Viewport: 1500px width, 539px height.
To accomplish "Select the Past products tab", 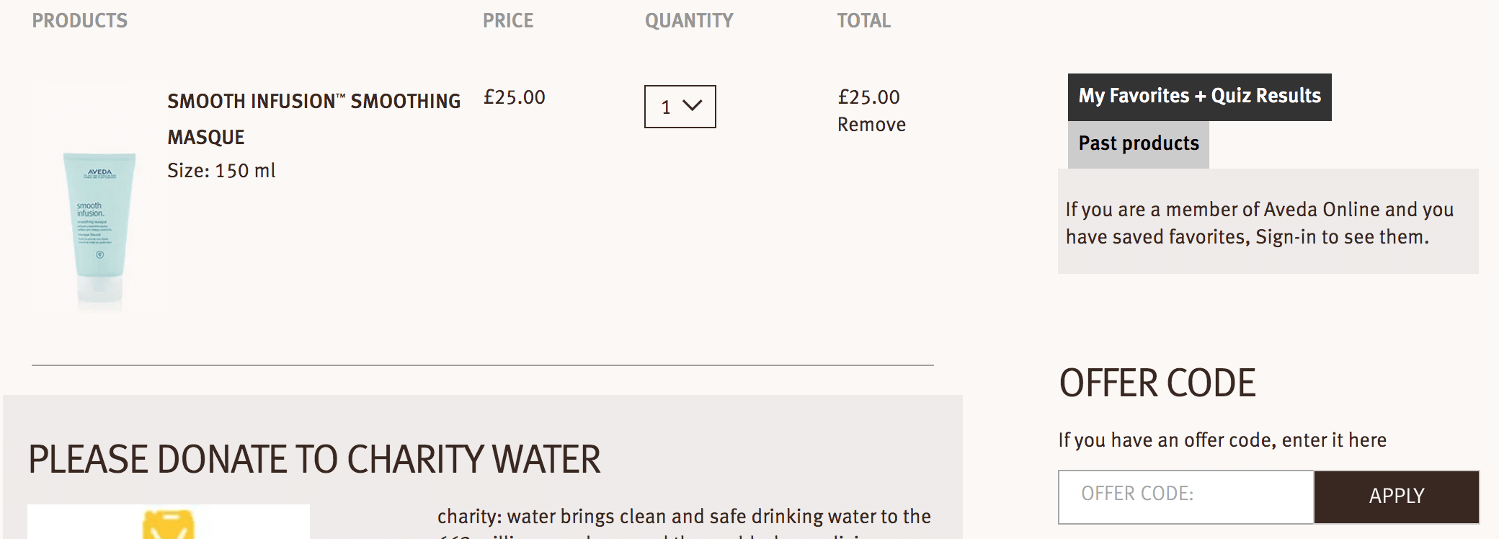I will pyautogui.click(x=1138, y=144).
